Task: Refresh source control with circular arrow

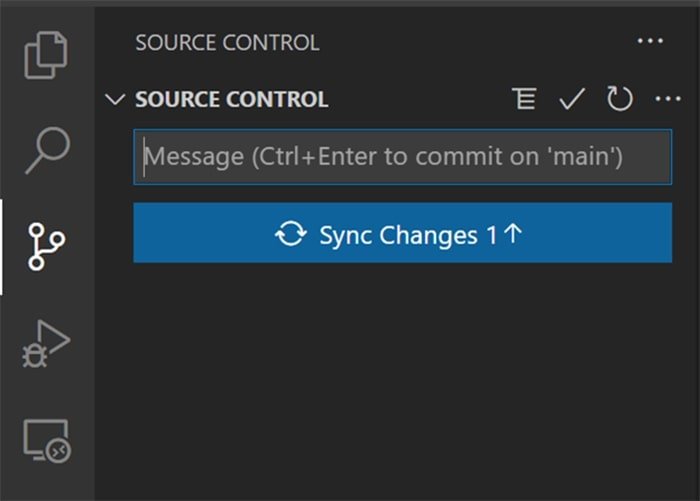Action: click(619, 99)
